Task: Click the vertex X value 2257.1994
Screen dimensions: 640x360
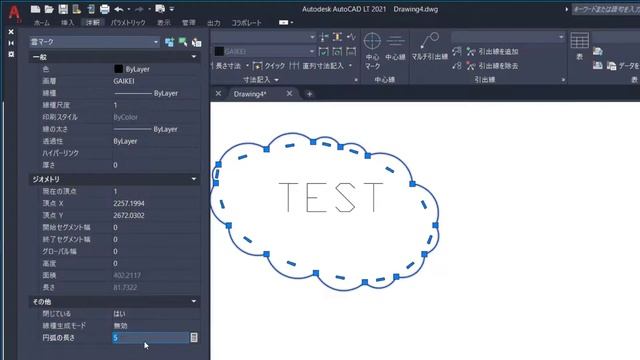Action: coord(129,203)
